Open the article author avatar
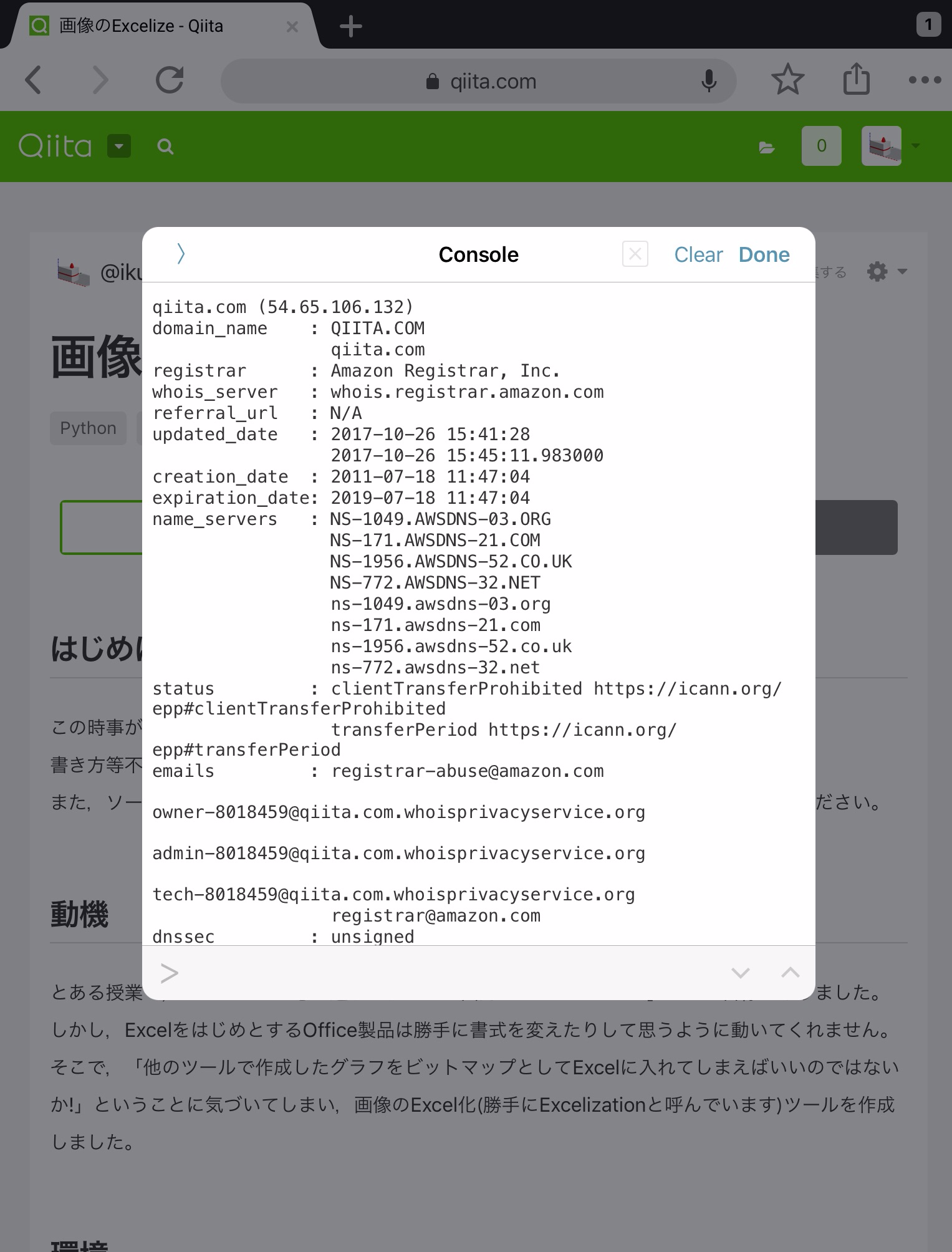Screen dimensions: 952x1252 coord(74,272)
